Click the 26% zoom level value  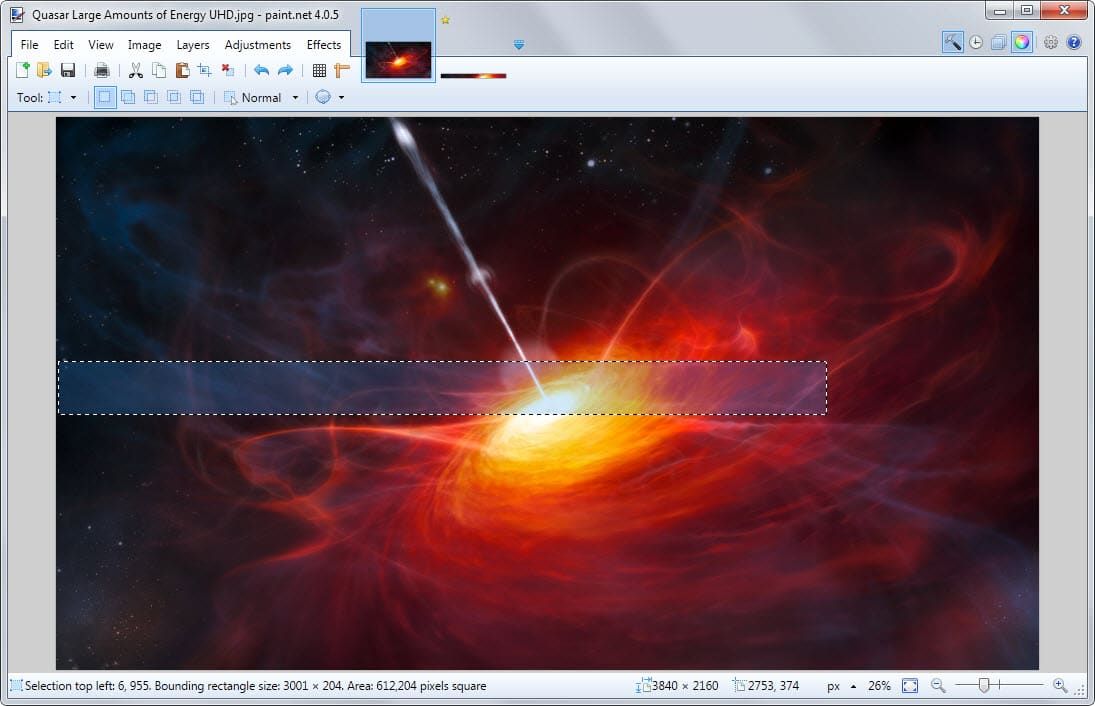coord(879,686)
